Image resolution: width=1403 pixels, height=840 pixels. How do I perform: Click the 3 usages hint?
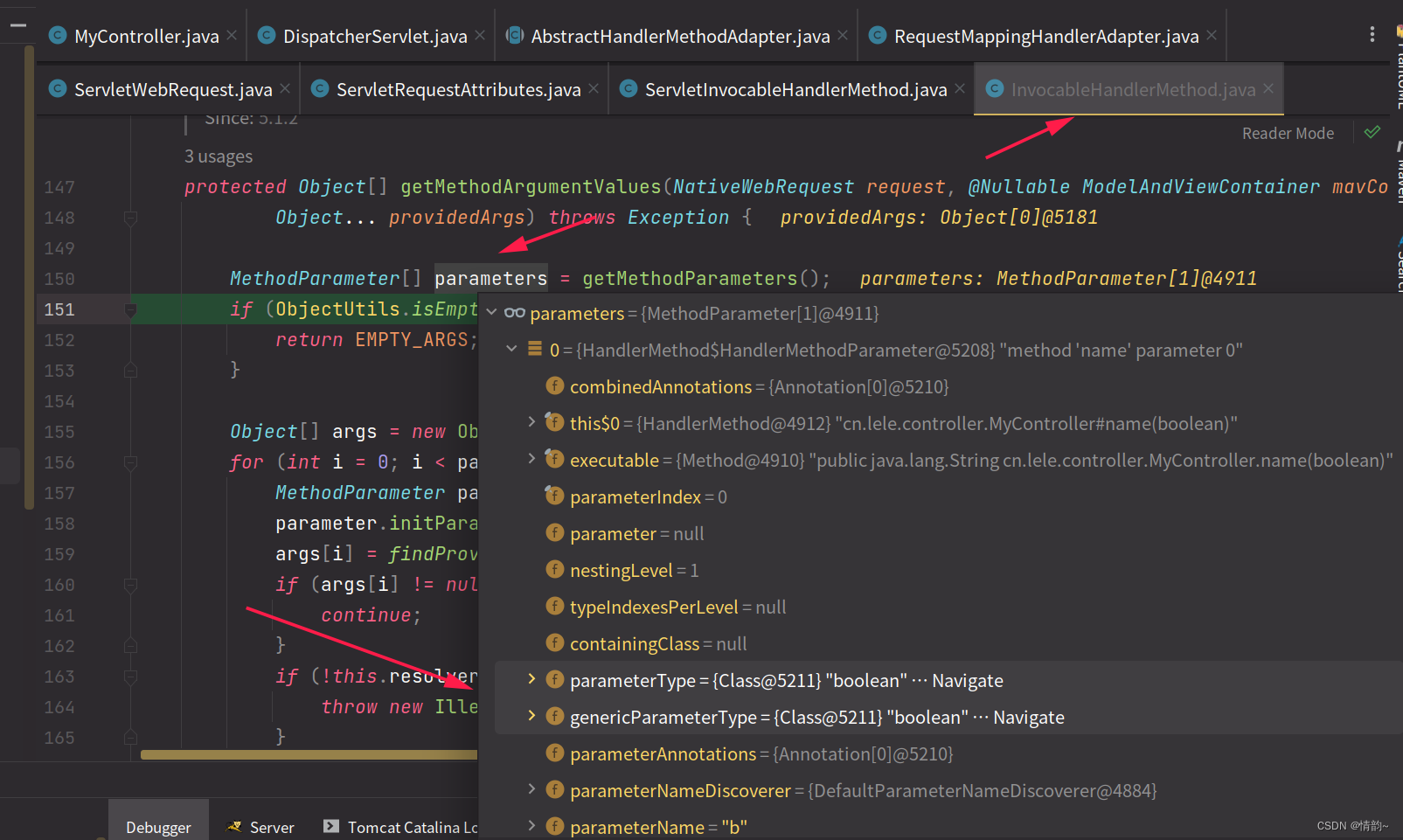[x=219, y=156]
